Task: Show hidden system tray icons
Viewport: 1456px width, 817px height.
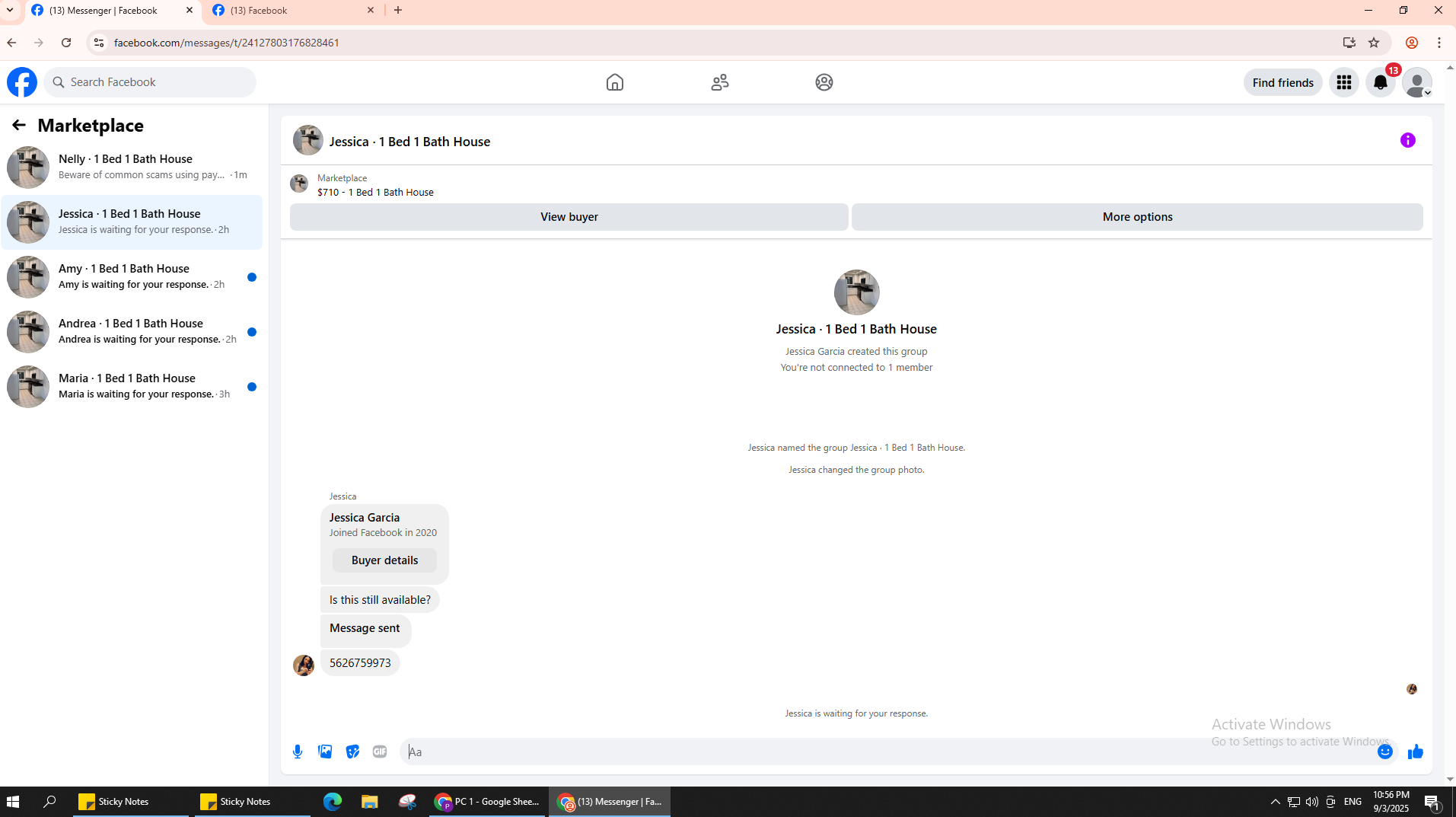Action: click(1276, 802)
